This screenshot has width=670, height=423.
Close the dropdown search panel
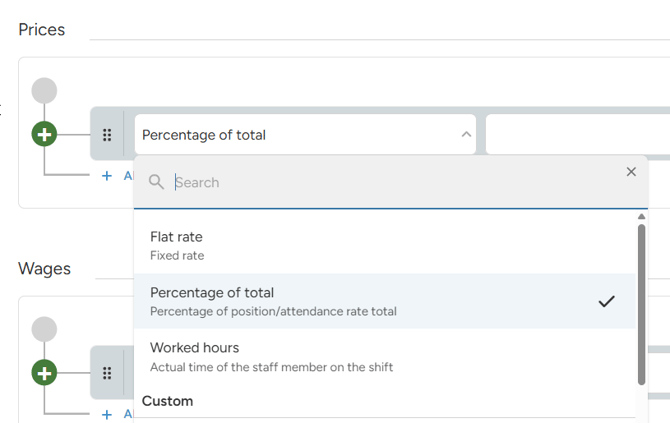(631, 172)
